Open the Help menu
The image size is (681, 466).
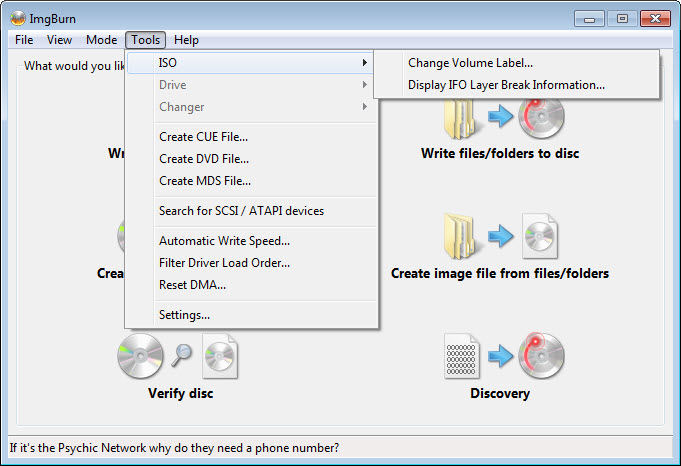click(x=186, y=40)
